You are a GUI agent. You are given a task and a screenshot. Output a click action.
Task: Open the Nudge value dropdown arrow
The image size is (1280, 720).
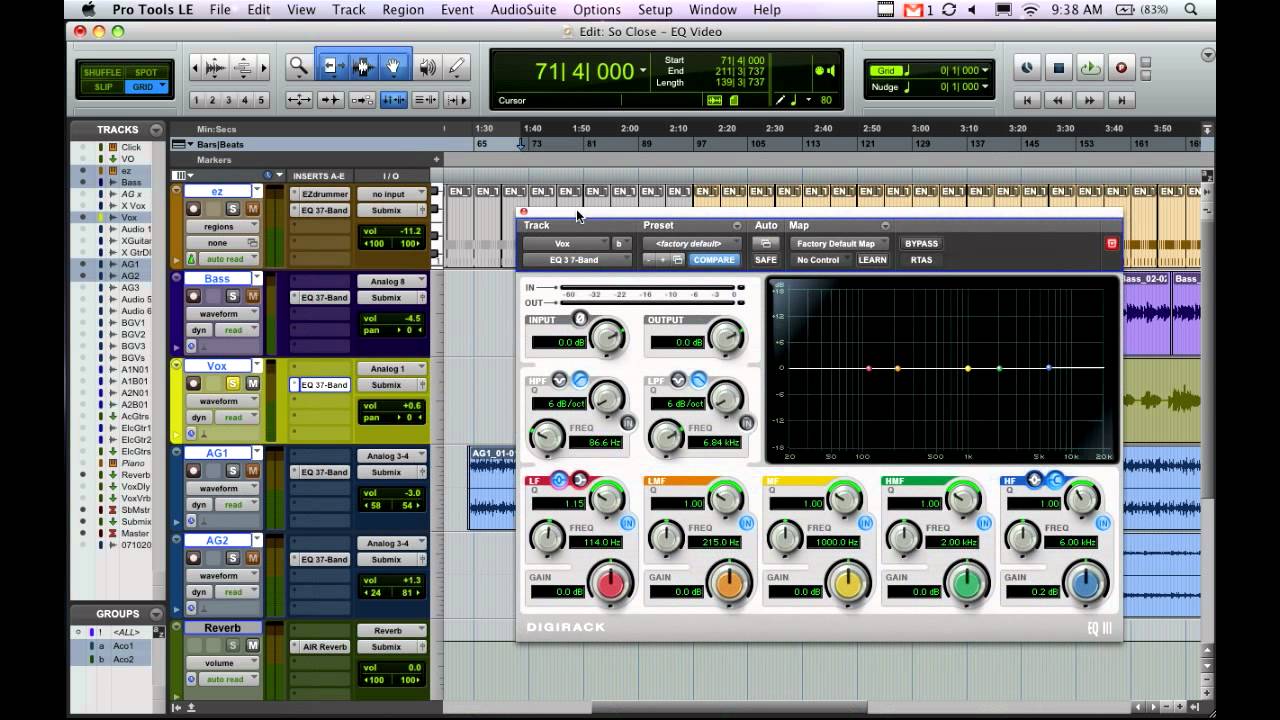(x=985, y=87)
